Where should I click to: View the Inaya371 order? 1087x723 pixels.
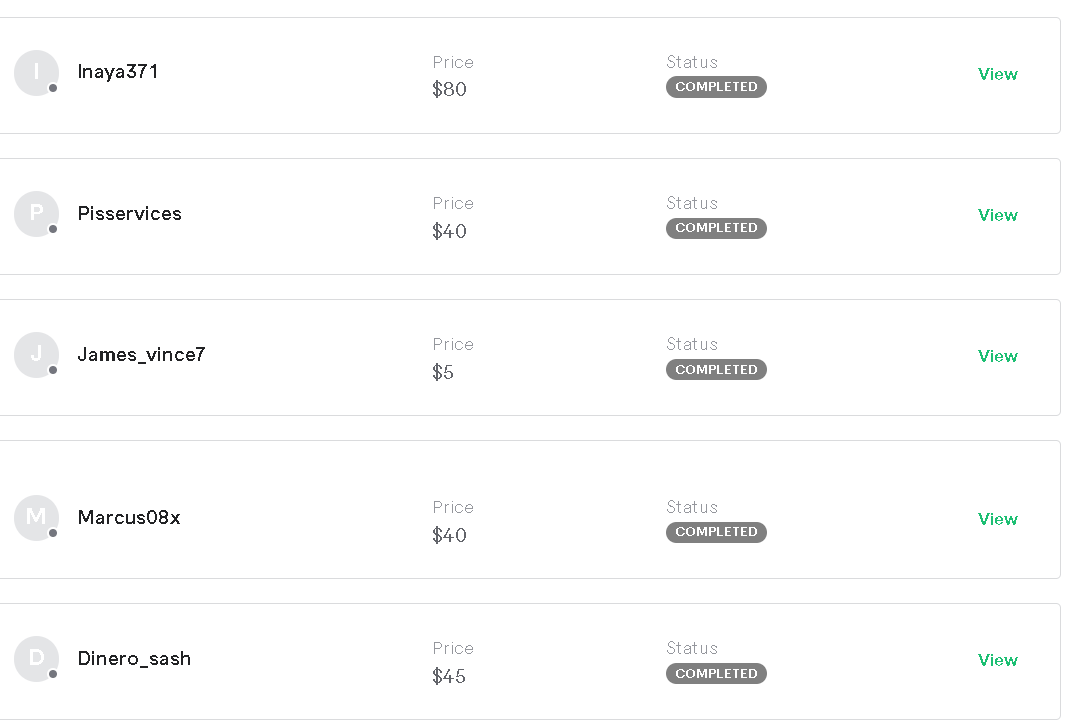[997, 74]
